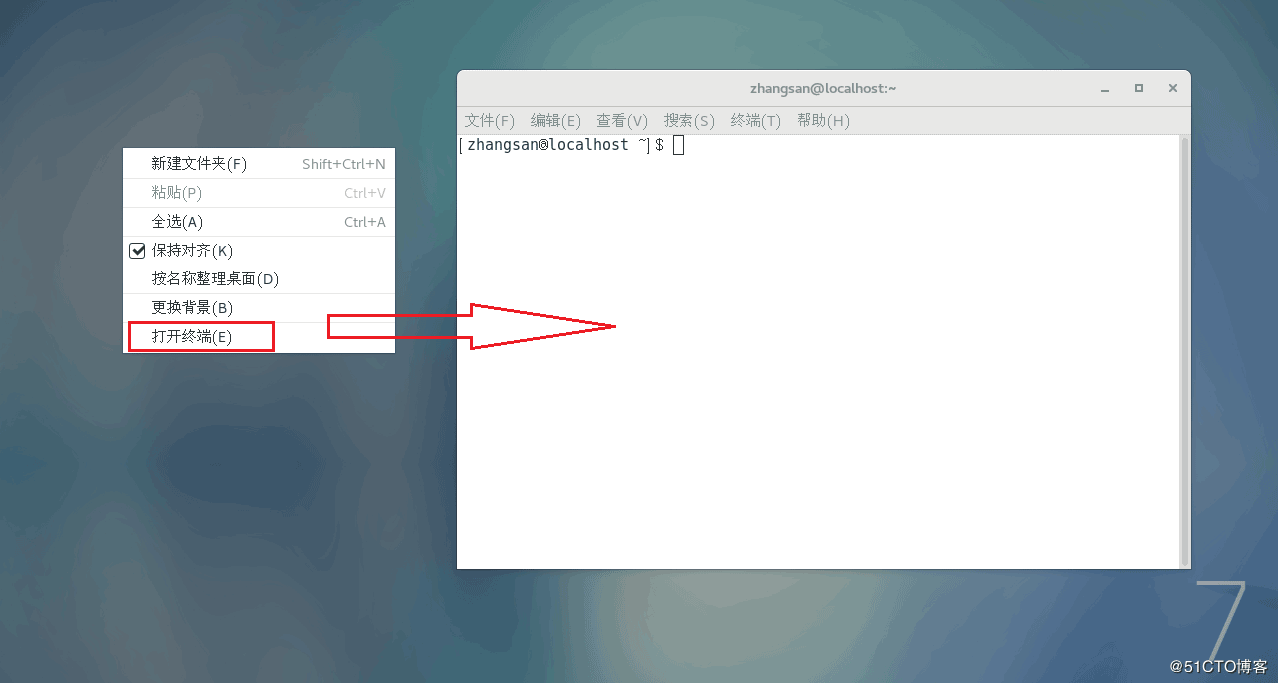
Task: Click the terminal title bar zhangsan@localhost
Action: tap(823, 88)
